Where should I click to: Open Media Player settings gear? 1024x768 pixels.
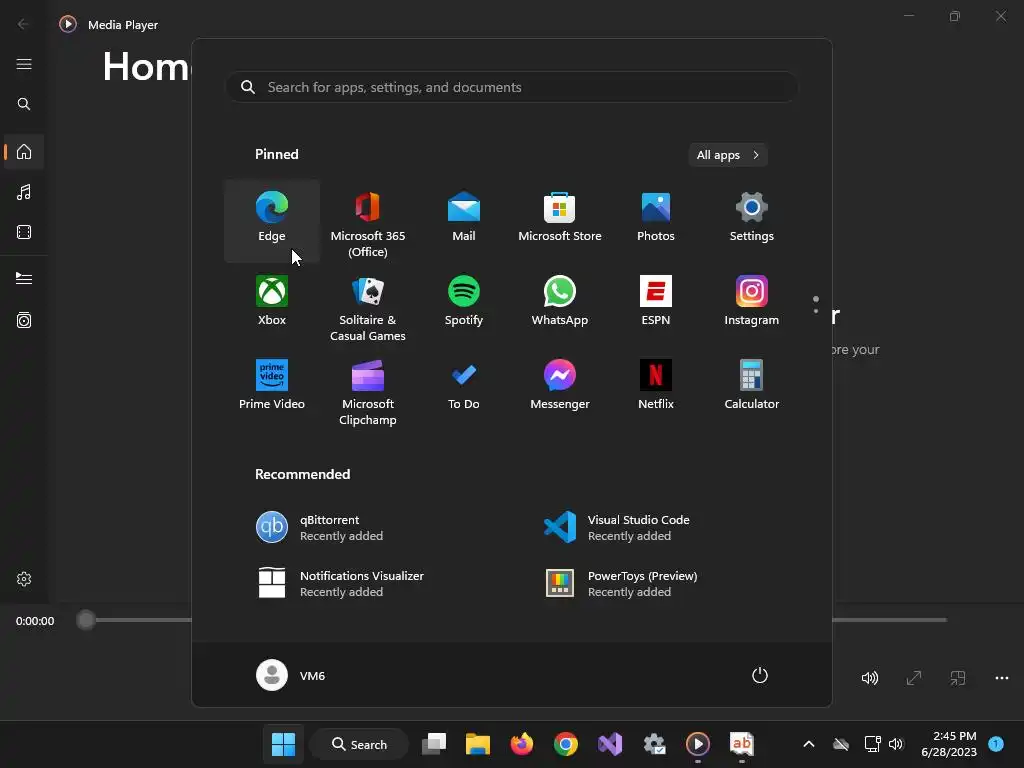24,579
